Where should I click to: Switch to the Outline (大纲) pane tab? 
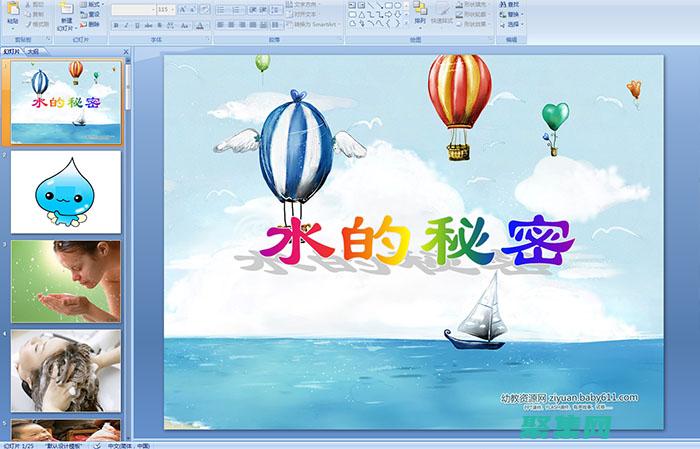[33, 49]
